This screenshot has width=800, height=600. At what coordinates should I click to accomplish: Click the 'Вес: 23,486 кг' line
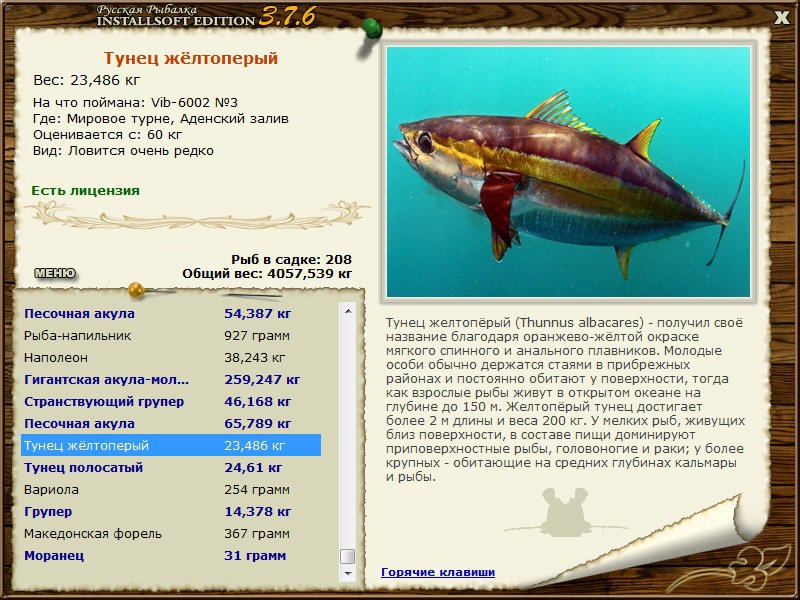coord(86,80)
